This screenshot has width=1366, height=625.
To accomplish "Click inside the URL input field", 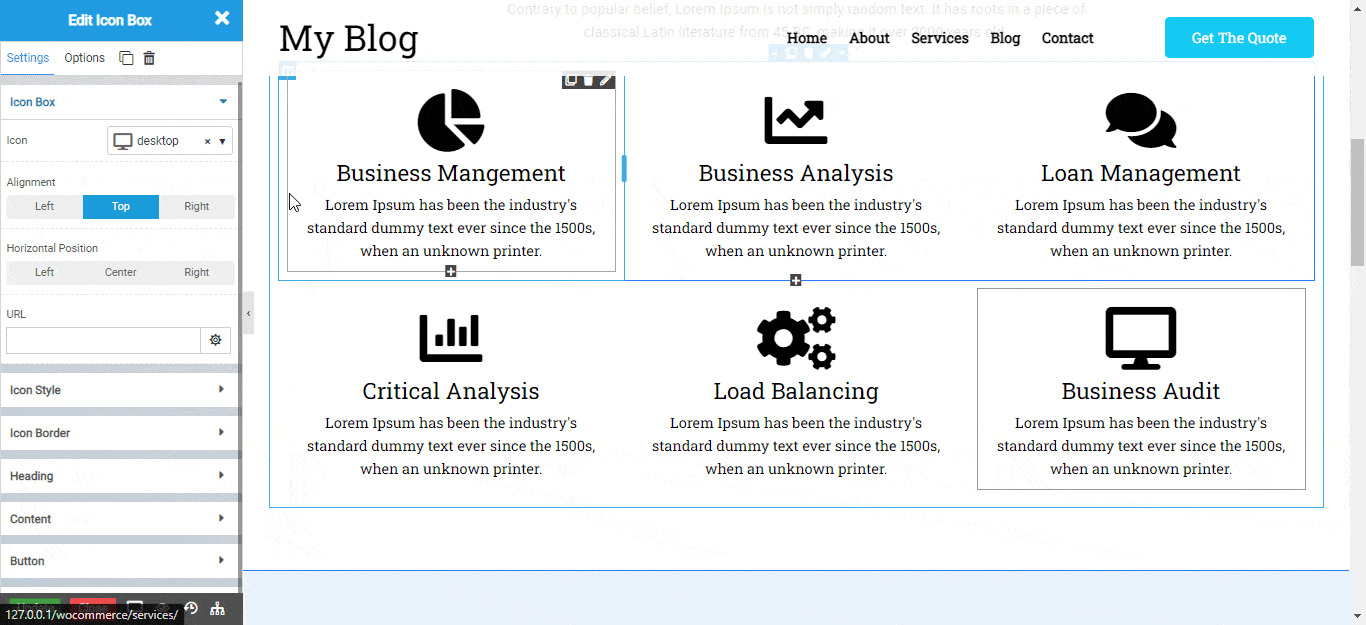I will (103, 340).
